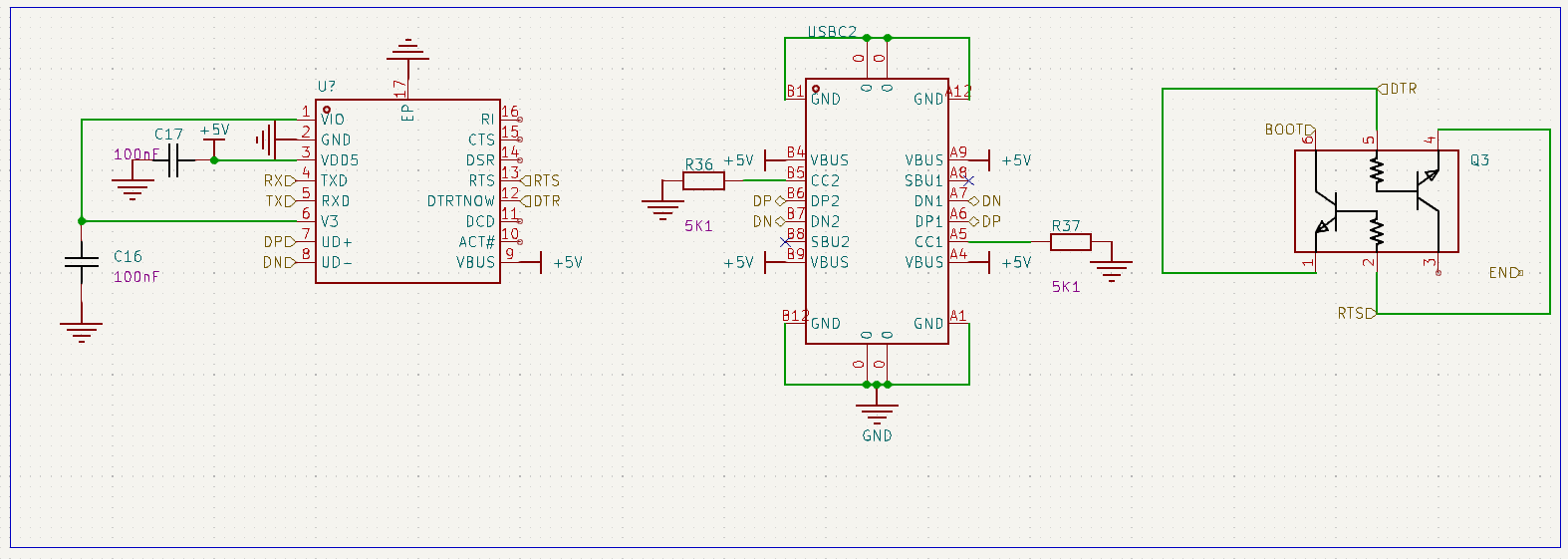
Task: Click the TXD net label at pin 5
Action: point(280,201)
